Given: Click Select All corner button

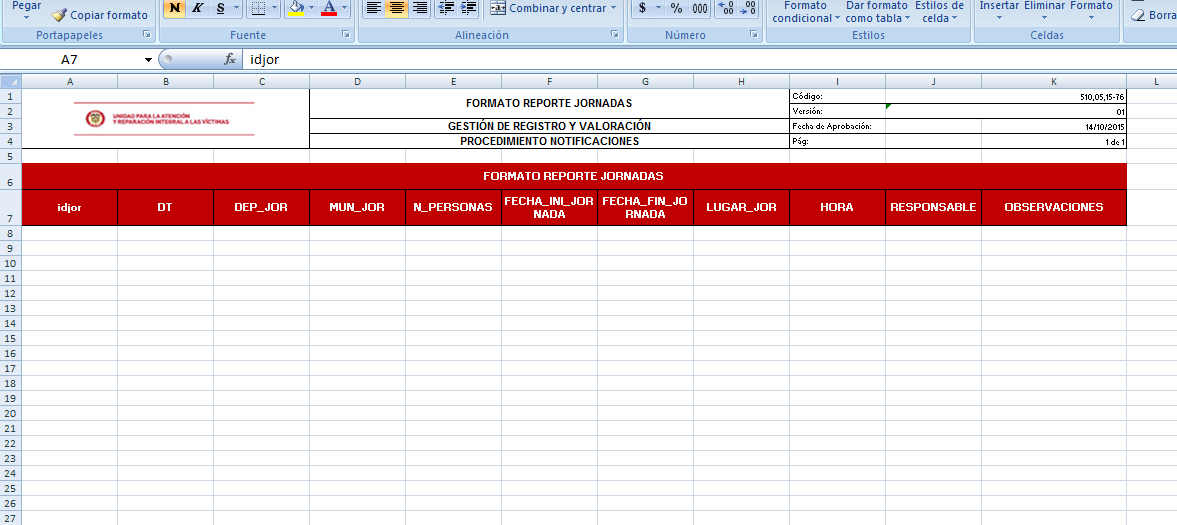Looking at the screenshot, I should pyautogui.click(x=11, y=81).
